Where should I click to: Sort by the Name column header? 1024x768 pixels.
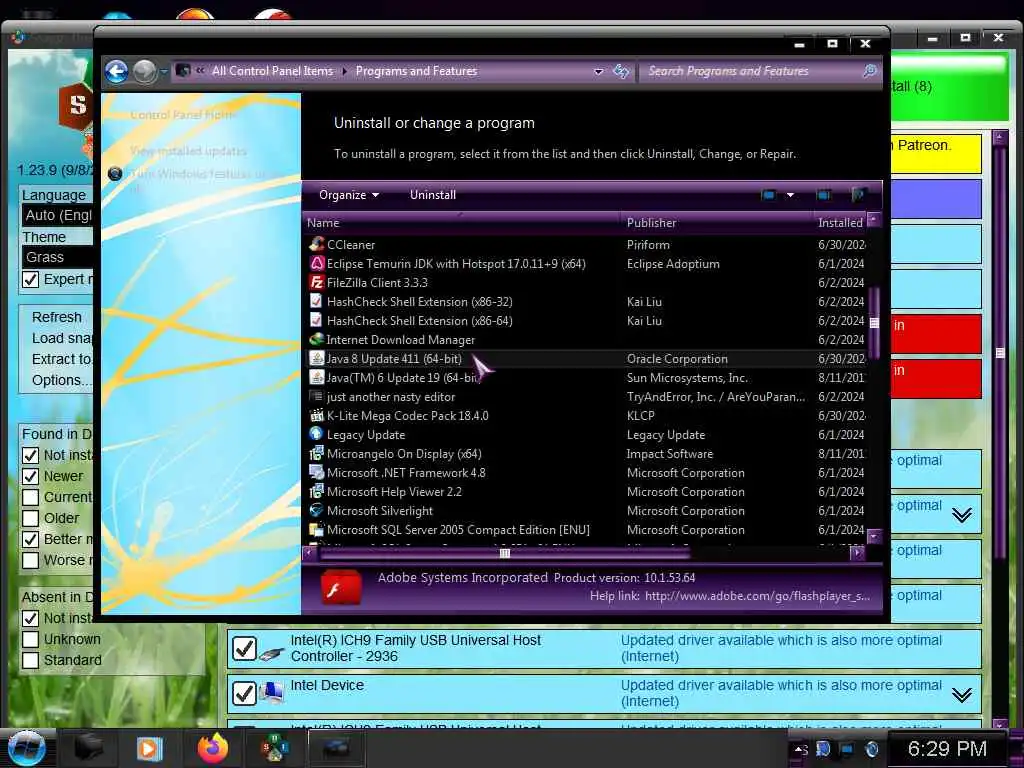tap(462, 223)
